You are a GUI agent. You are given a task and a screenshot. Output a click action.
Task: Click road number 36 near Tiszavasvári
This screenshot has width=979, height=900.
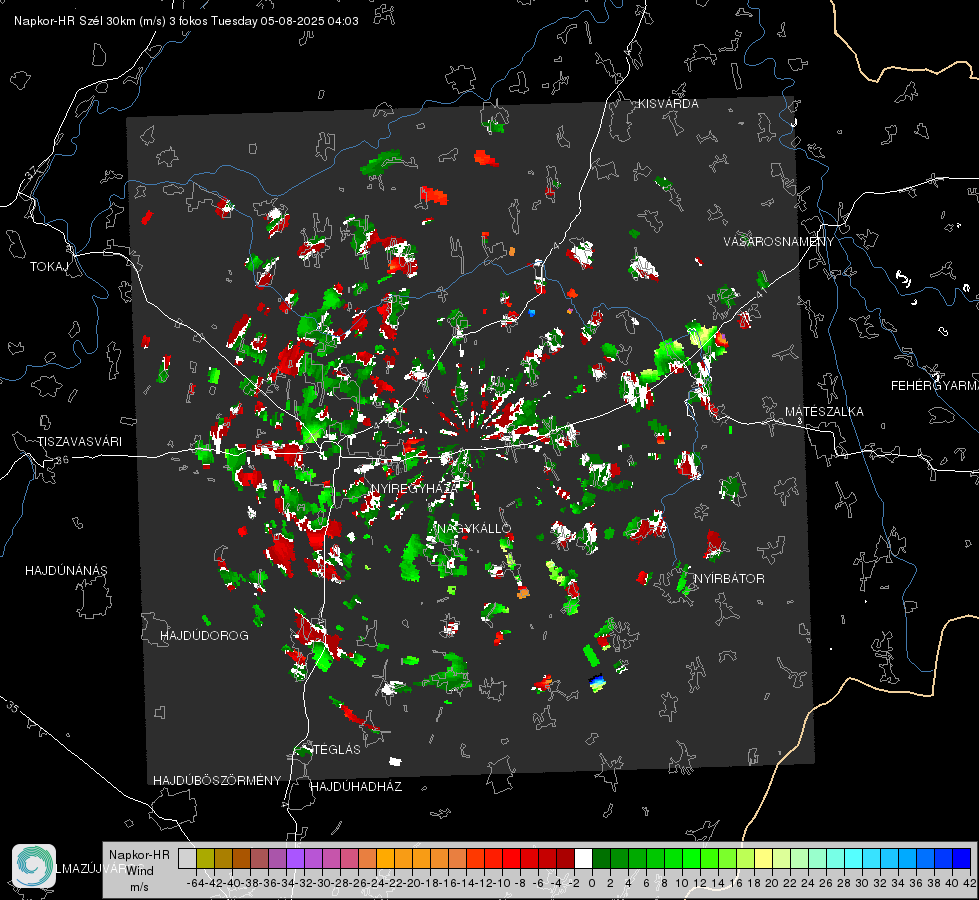tap(62, 460)
